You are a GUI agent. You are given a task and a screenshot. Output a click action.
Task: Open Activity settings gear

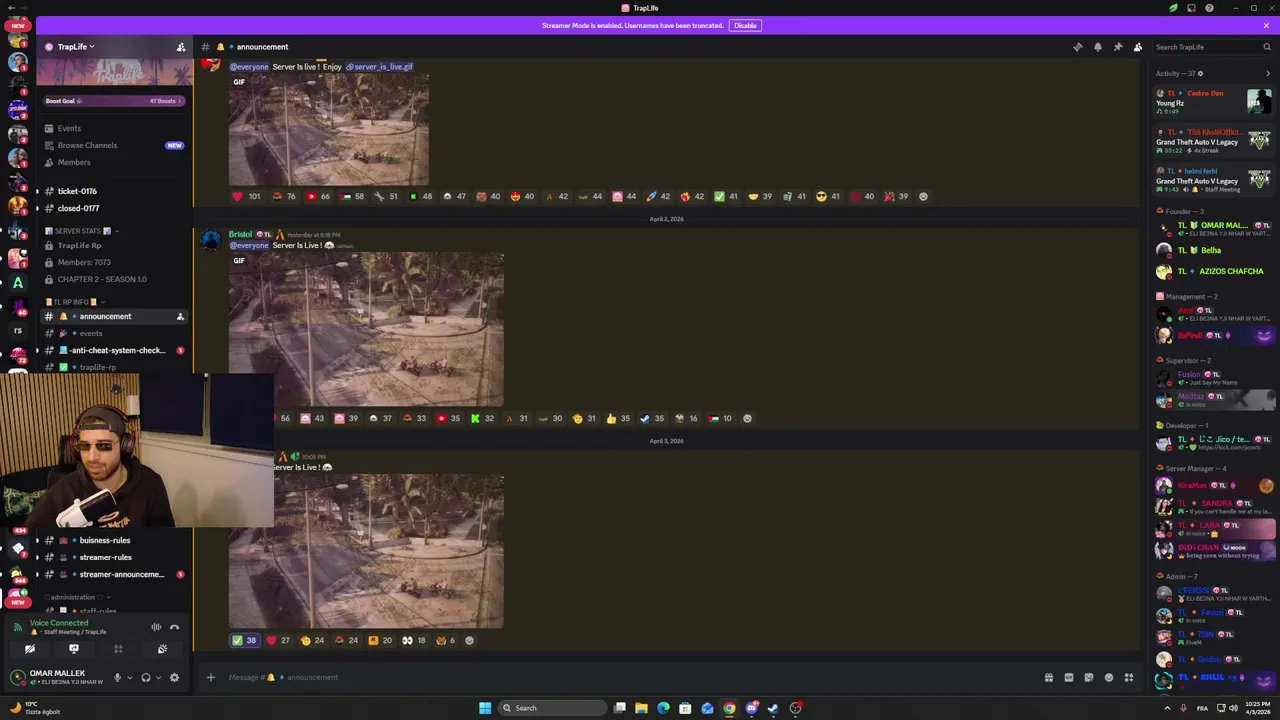click(1201, 73)
